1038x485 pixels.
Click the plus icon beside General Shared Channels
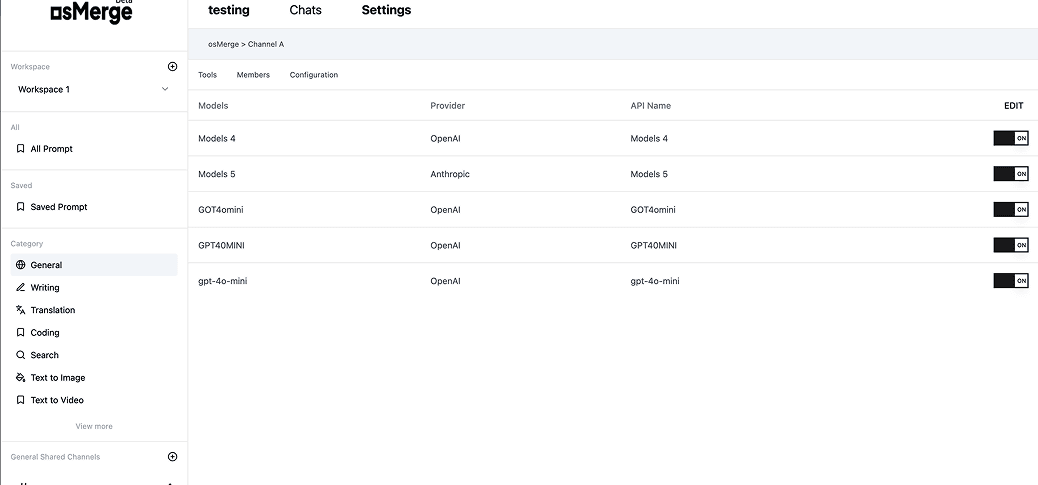[x=172, y=457]
